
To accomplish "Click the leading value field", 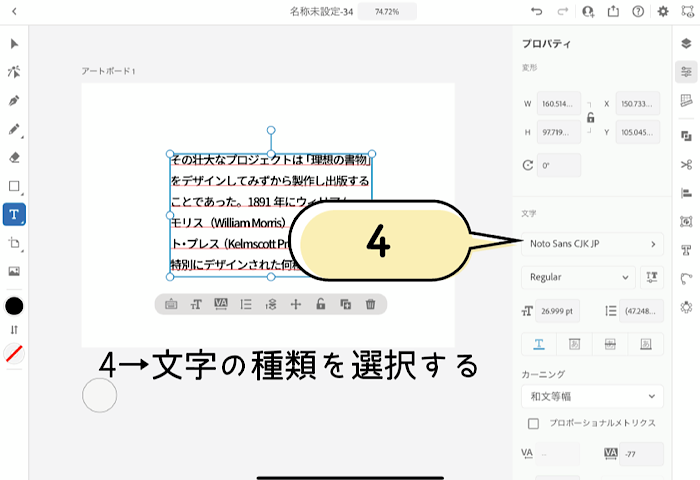I will tap(641, 311).
